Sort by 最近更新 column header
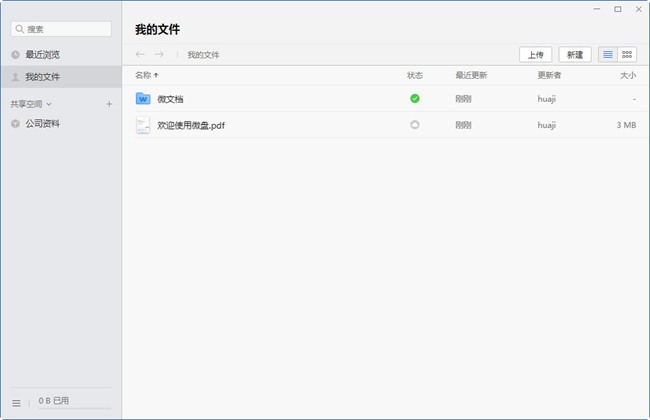 tap(471, 75)
